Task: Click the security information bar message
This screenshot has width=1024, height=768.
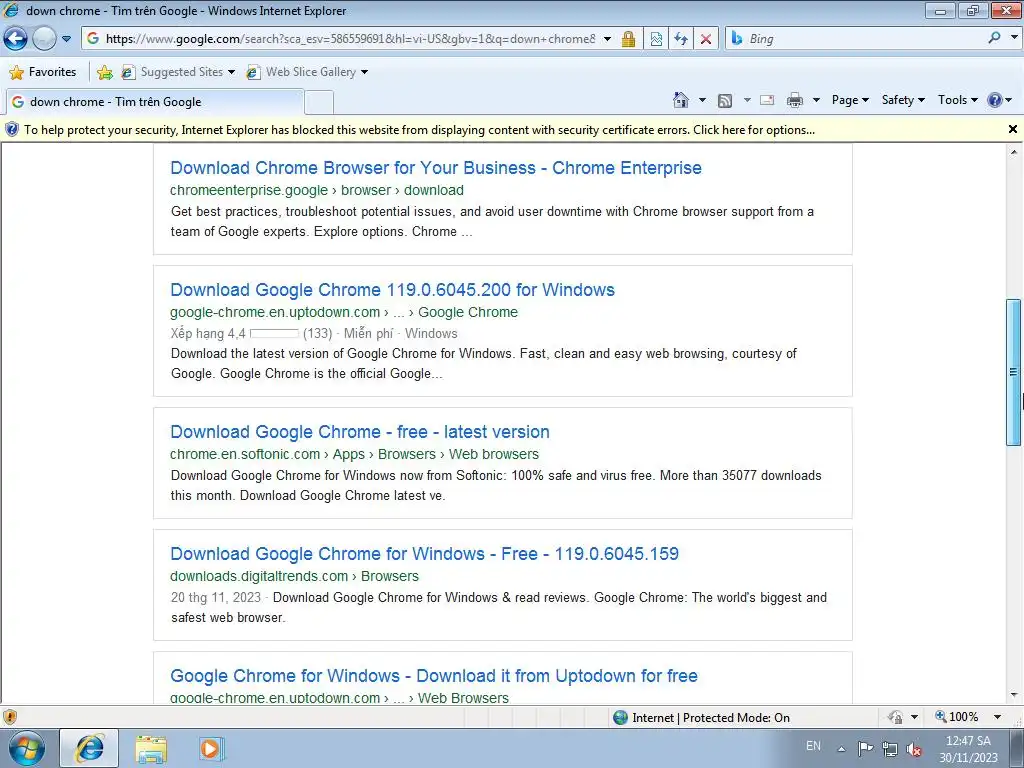Action: pyautogui.click(x=419, y=130)
